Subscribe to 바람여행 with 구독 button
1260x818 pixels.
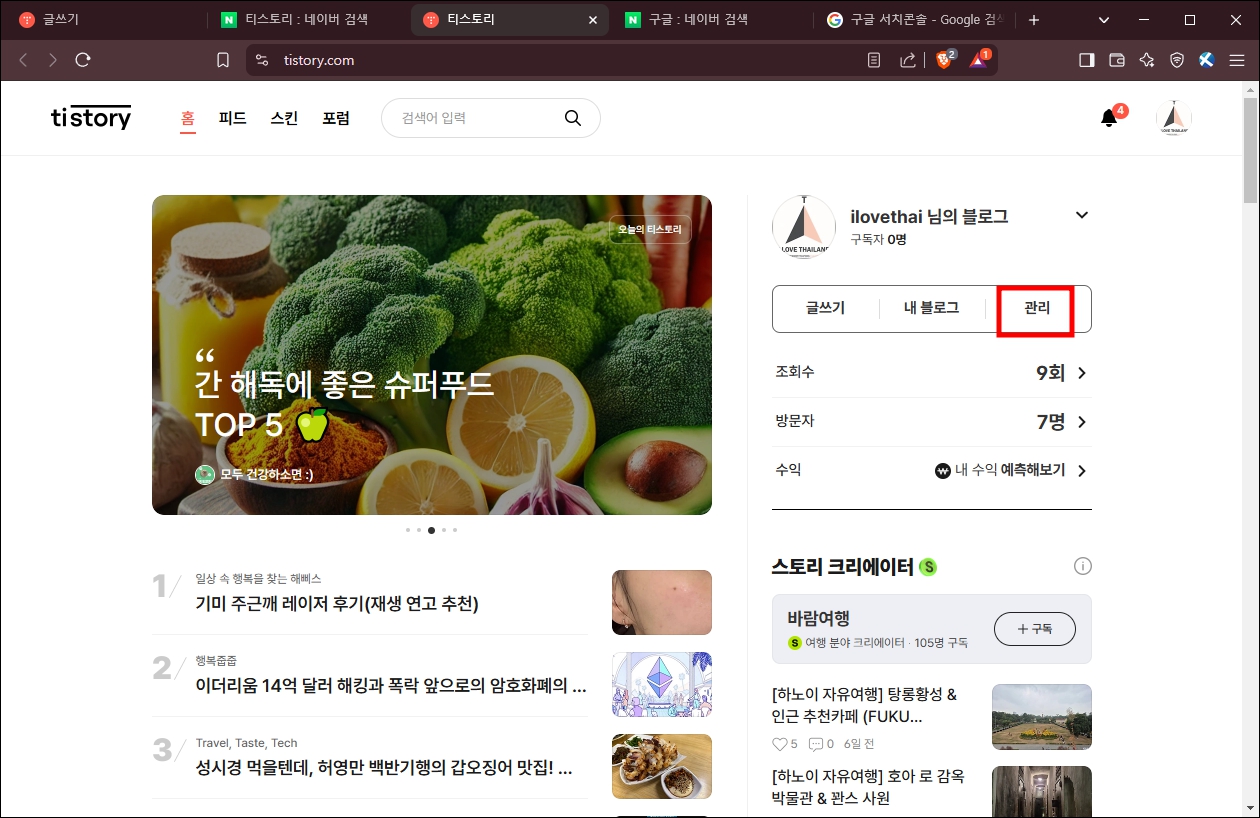[1035, 629]
